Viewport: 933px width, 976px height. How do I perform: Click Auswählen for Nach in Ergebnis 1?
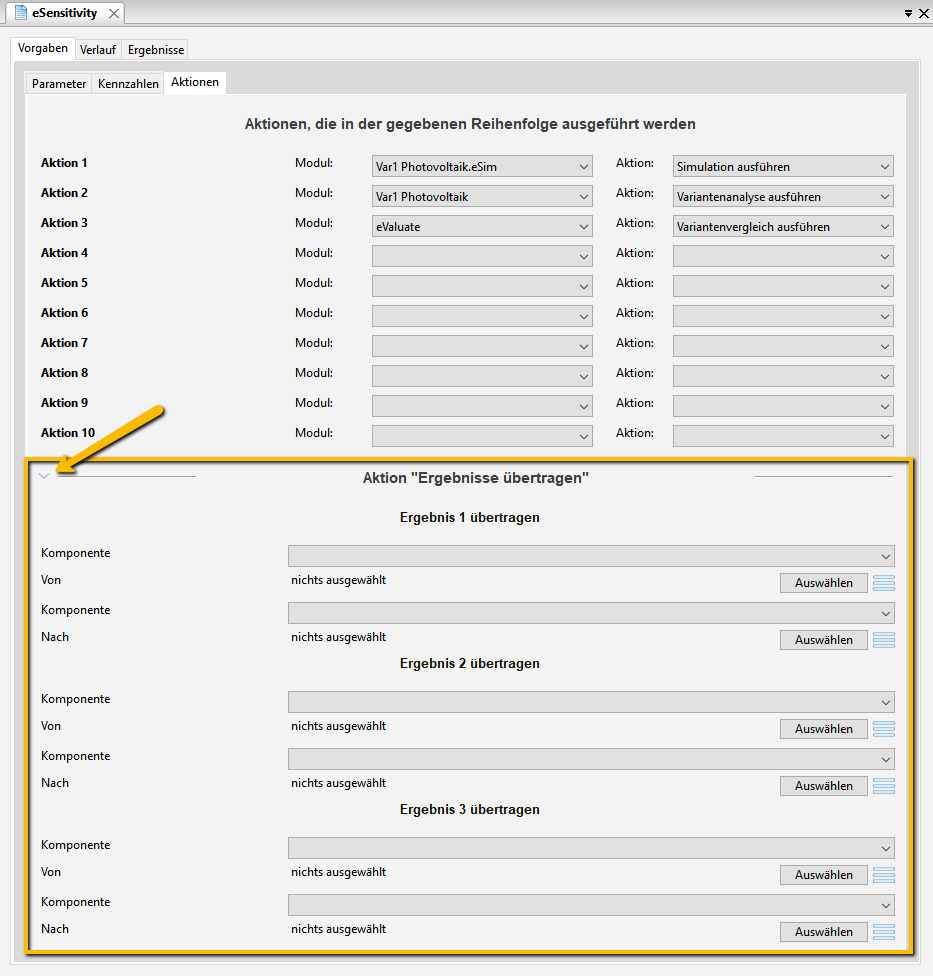point(823,640)
